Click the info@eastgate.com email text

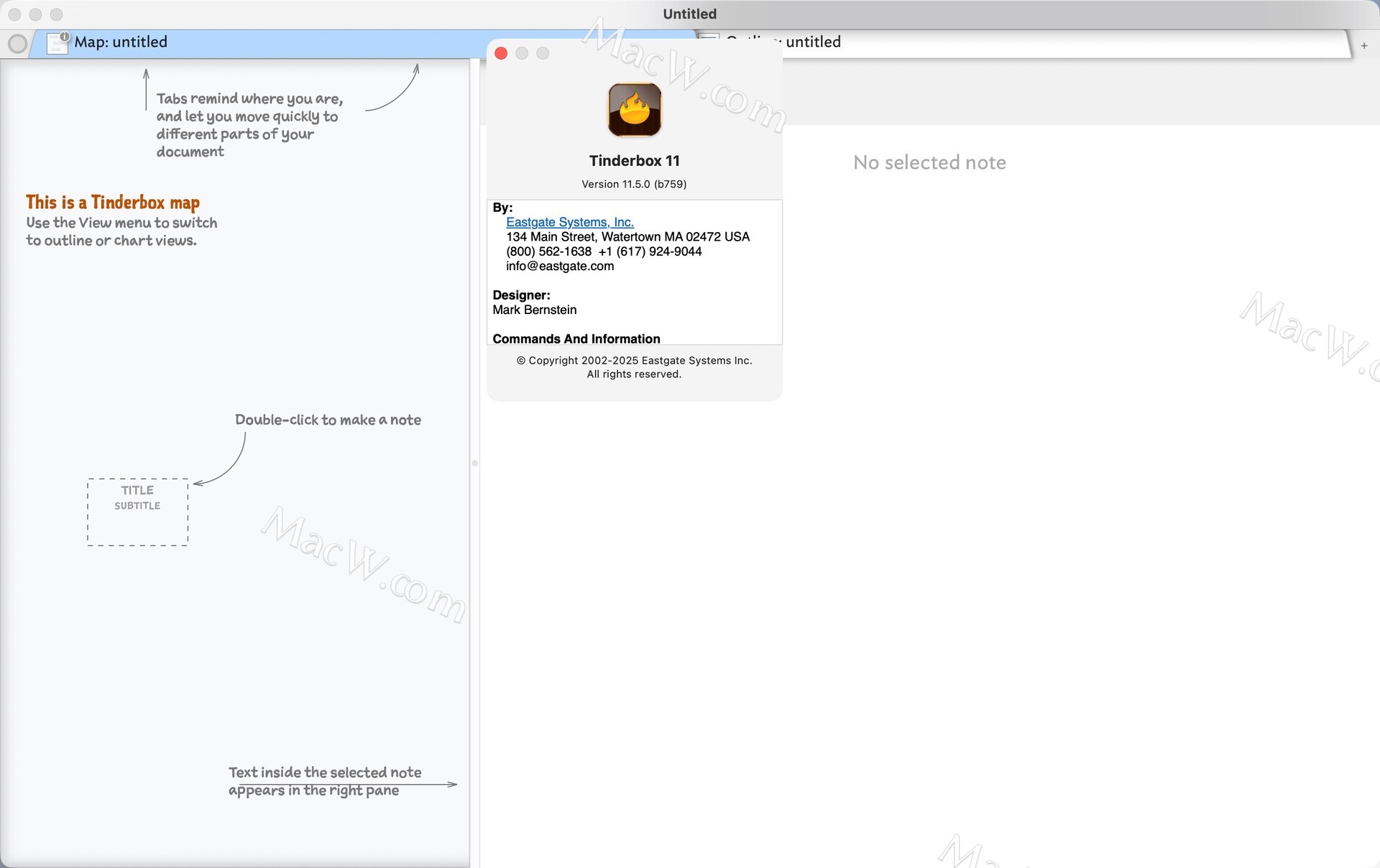(x=559, y=266)
